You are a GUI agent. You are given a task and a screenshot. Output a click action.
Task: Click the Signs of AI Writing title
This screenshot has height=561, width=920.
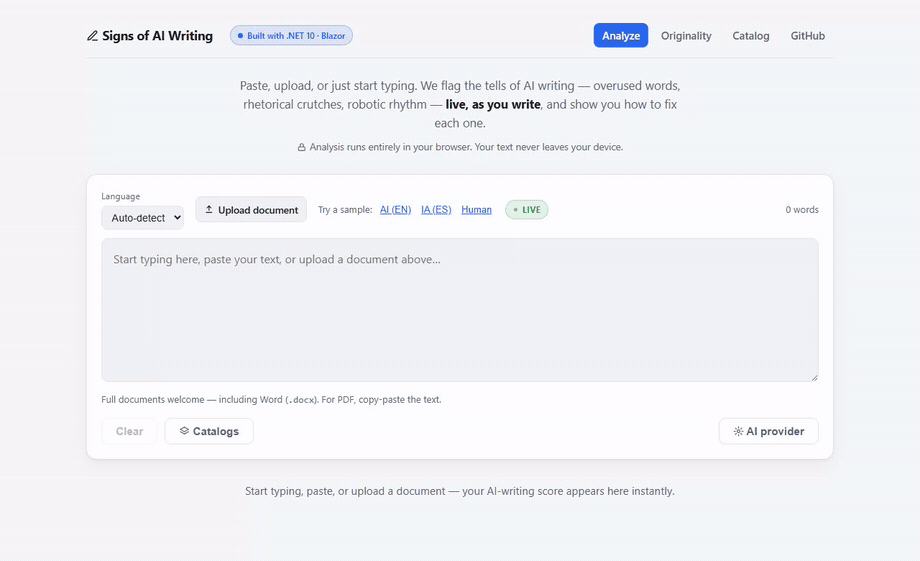[x=157, y=36]
